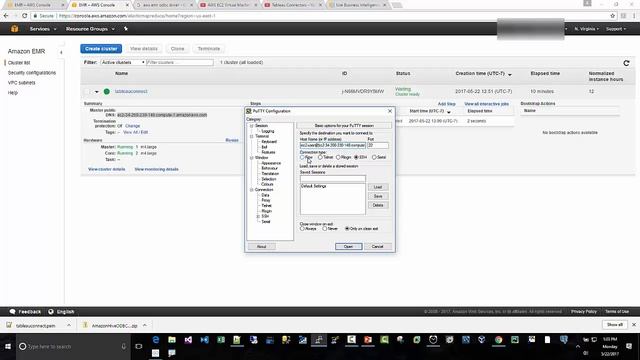Open the N. Virginia region menu

pos(587,29)
